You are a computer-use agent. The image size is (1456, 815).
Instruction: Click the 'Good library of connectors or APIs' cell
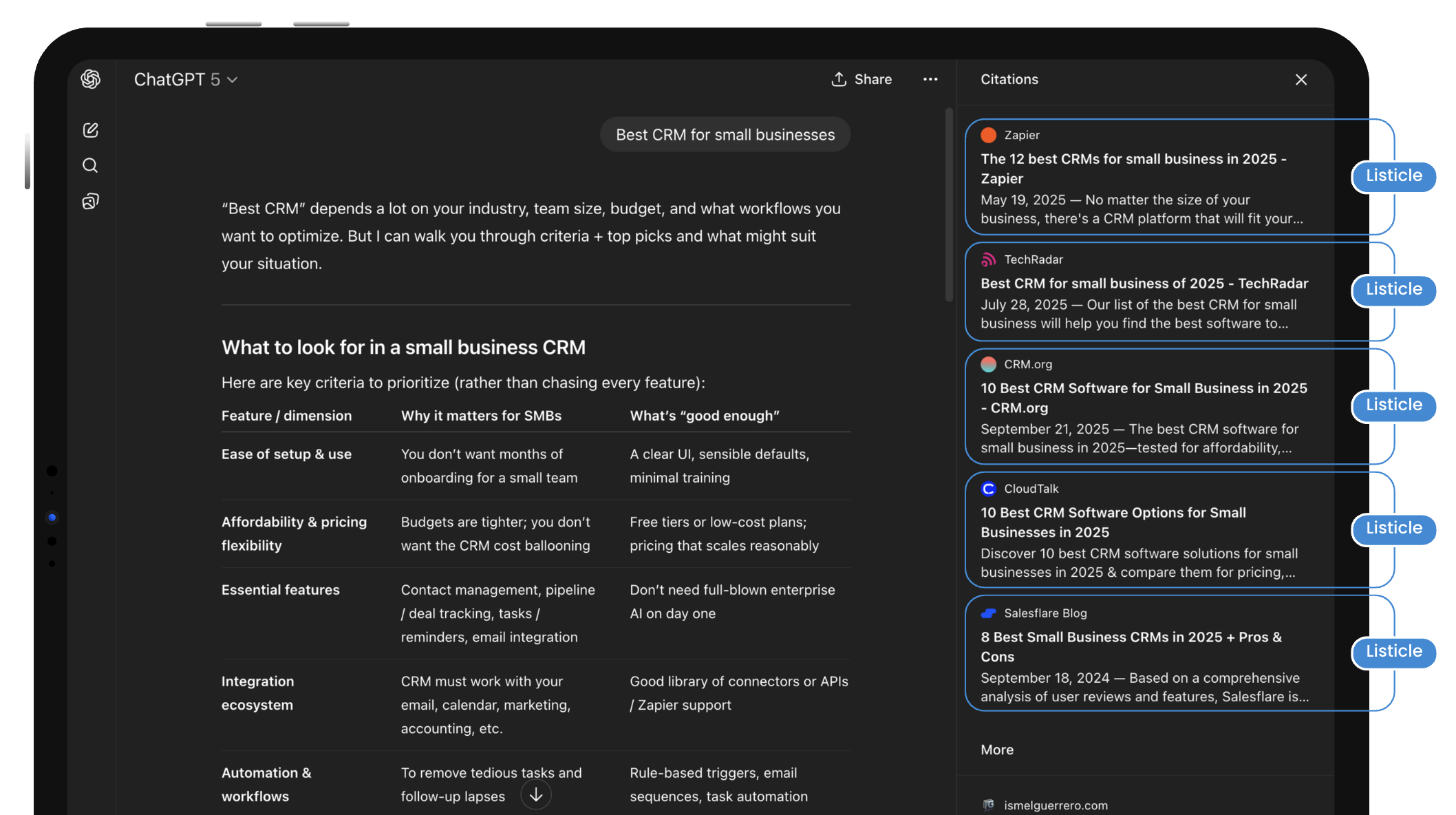point(739,693)
